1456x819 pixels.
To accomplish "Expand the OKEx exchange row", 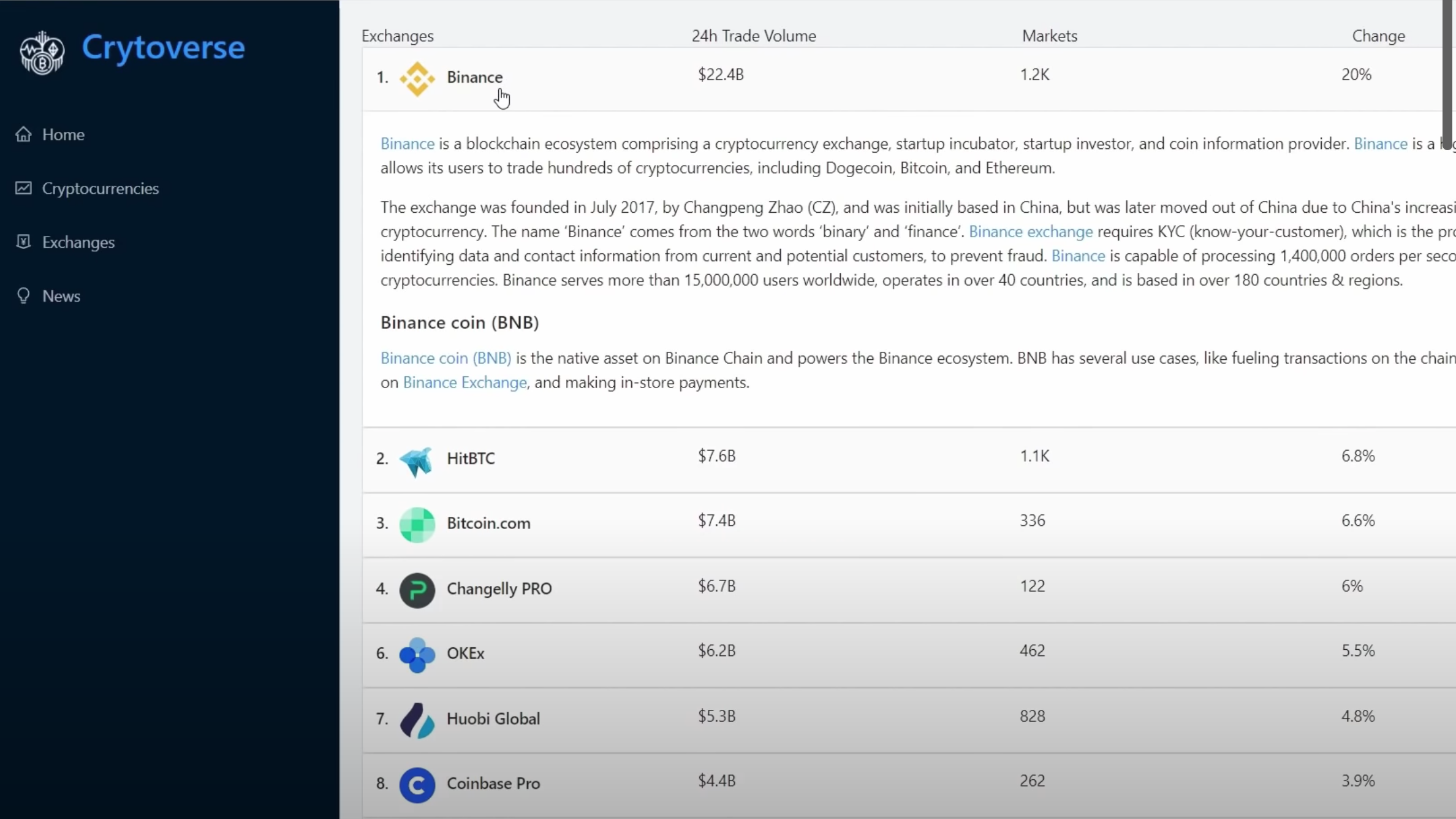I will click(909, 655).
